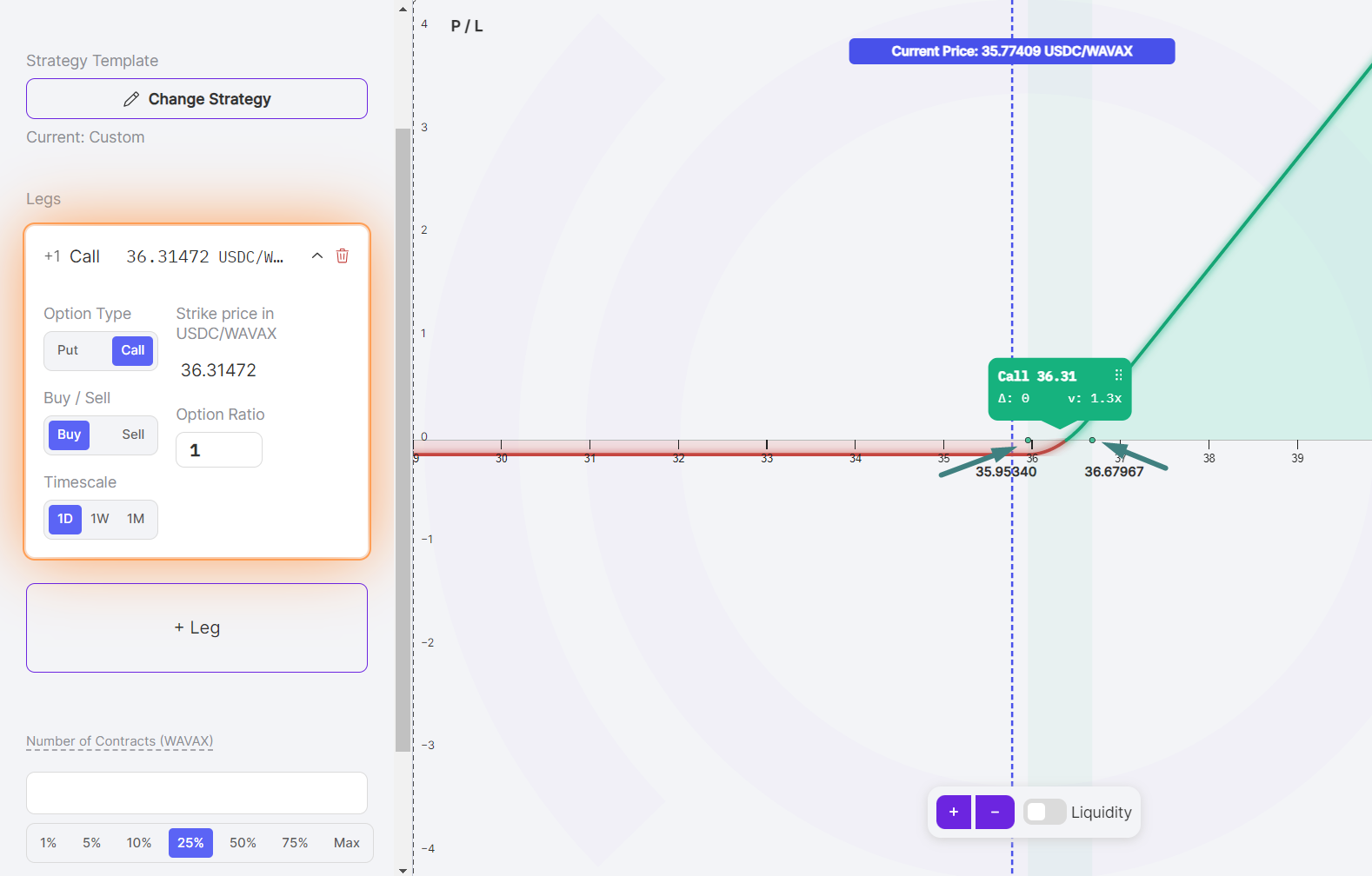Choose Buy for the leg
Viewport: 1372px width, 876px height.
[69, 435]
